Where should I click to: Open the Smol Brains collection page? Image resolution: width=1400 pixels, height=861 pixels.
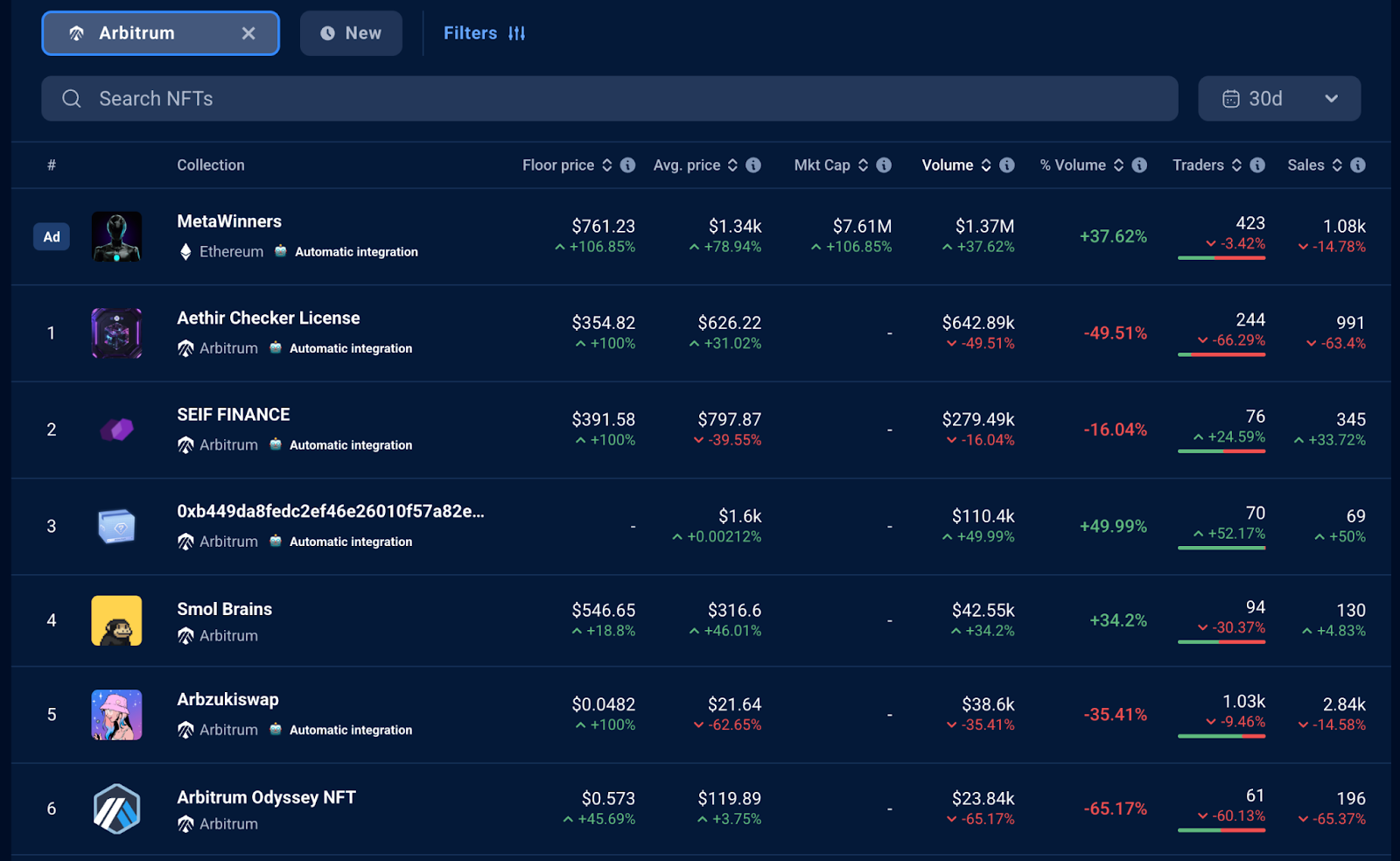[224, 609]
